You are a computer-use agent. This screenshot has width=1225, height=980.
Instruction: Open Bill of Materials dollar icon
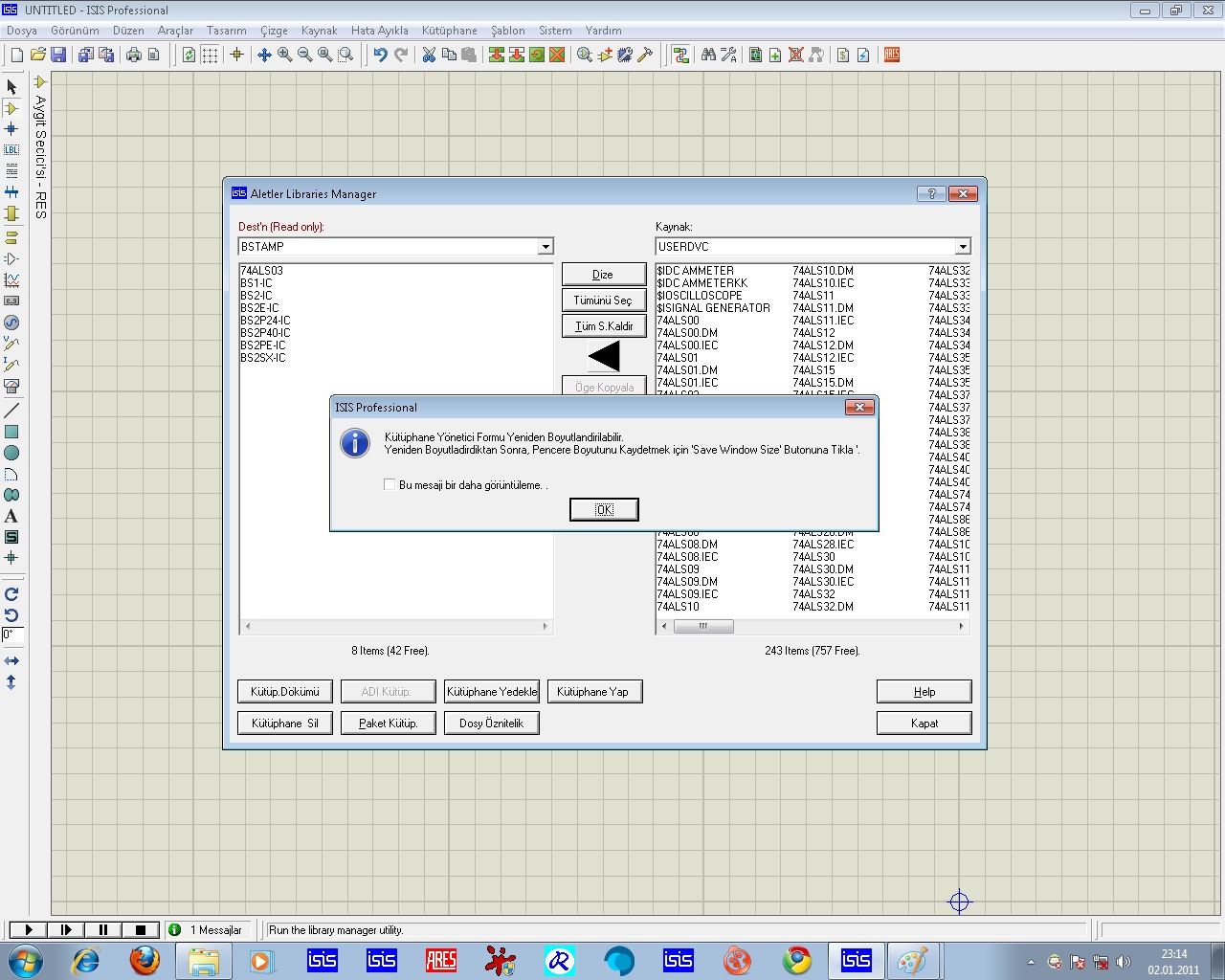[x=842, y=55]
